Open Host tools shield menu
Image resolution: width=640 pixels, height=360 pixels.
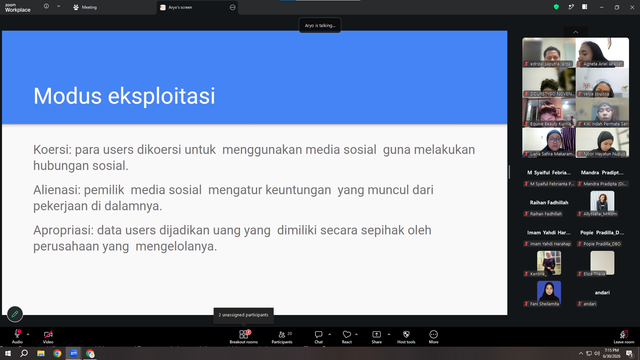tap(406, 336)
